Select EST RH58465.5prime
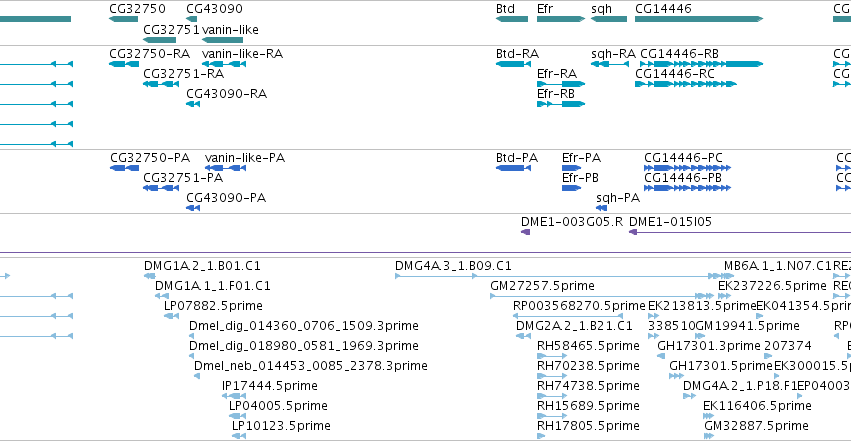851x441 pixels. [x=552, y=356]
